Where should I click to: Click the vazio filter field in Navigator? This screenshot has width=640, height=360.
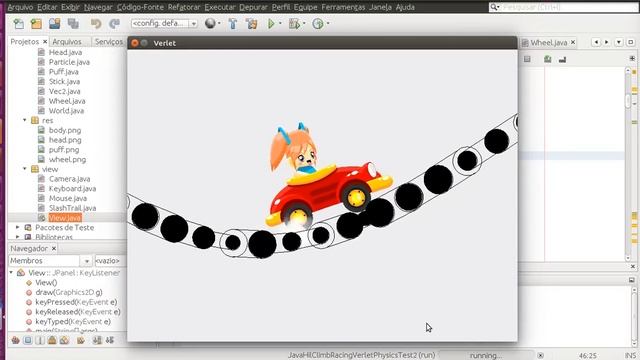[x=109, y=260]
